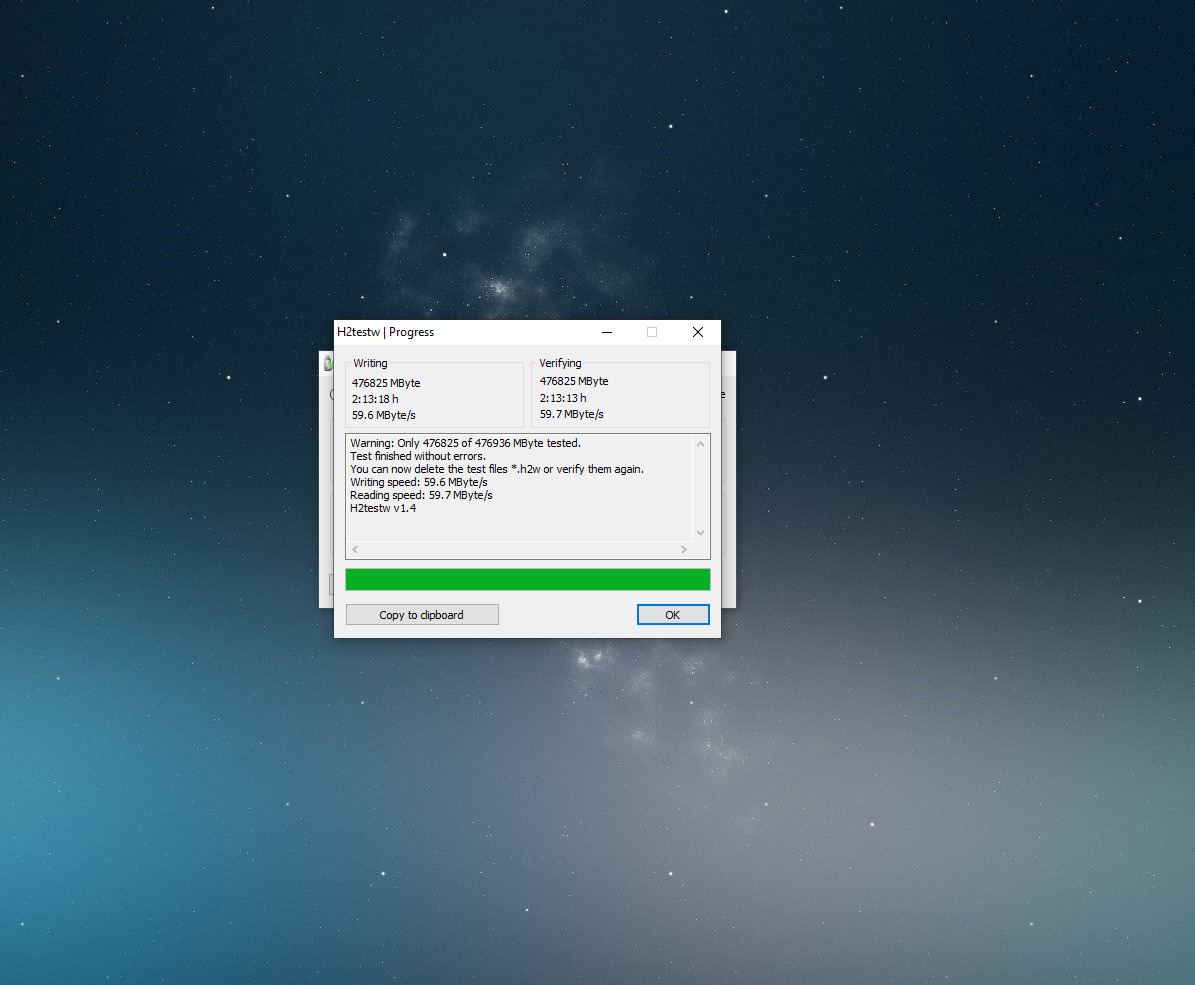Click the 'H2testw | Progress' title bar text
The image size is (1195, 985).
pos(386,332)
